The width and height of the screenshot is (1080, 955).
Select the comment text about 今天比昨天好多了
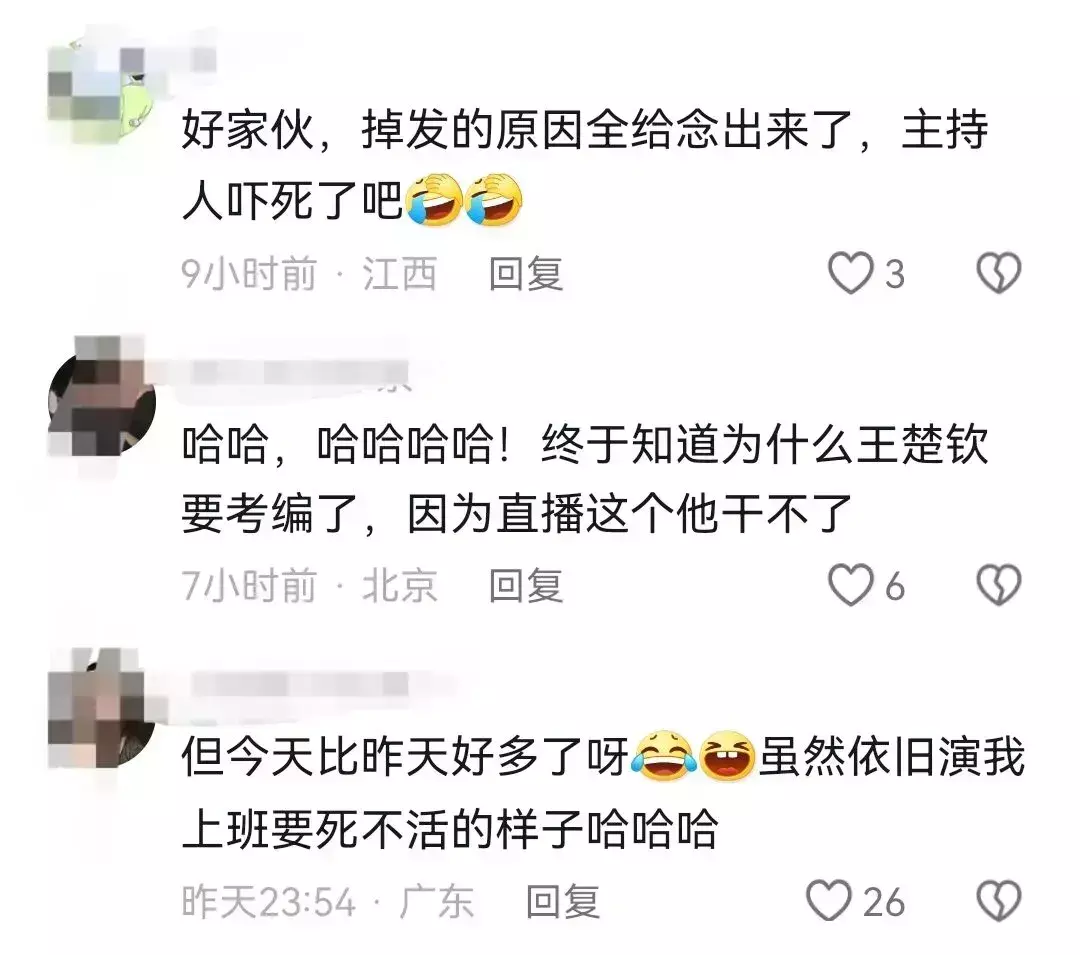click(603, 792)
